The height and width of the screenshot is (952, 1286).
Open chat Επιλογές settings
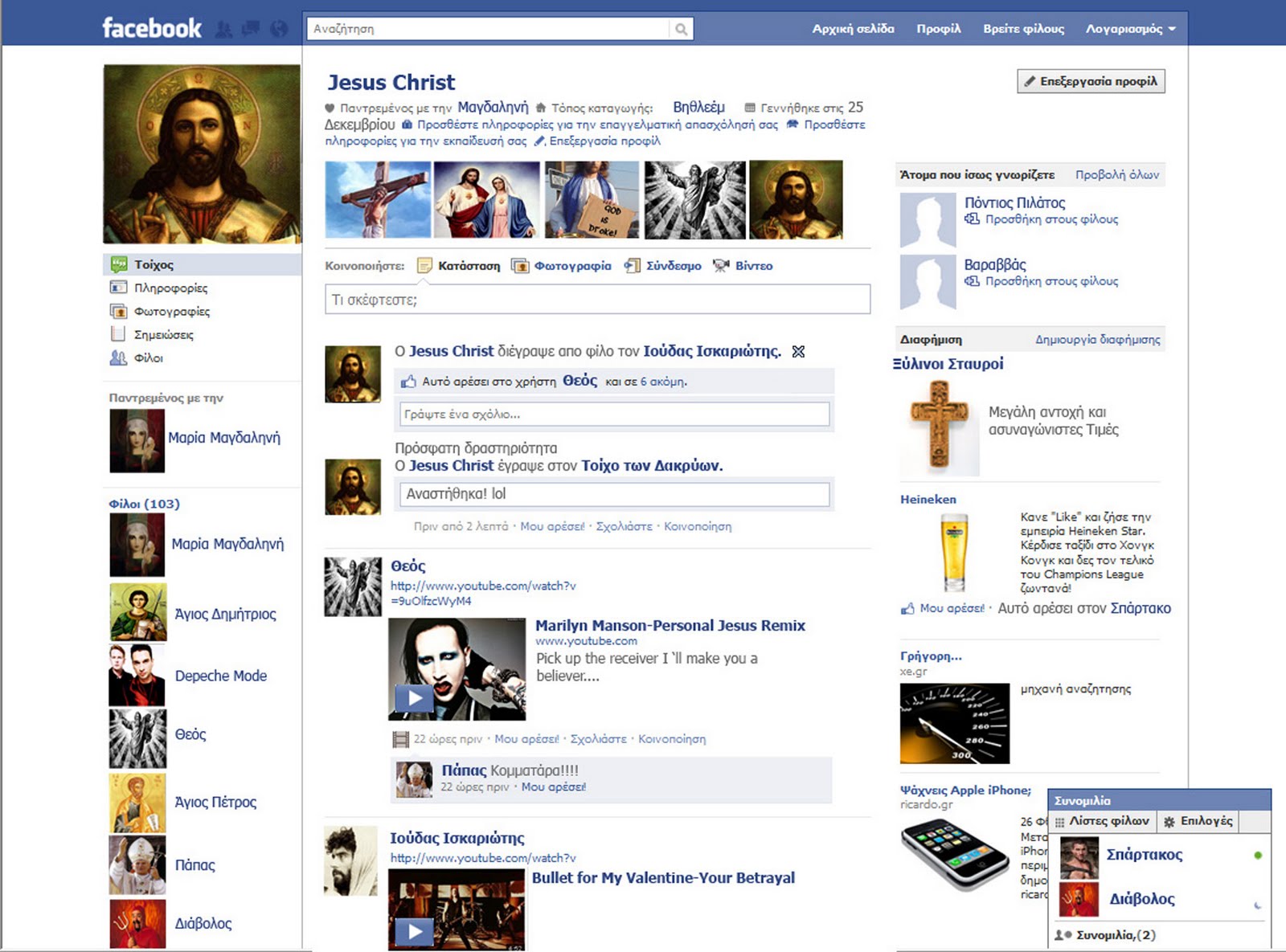[x=1198, y=821]
